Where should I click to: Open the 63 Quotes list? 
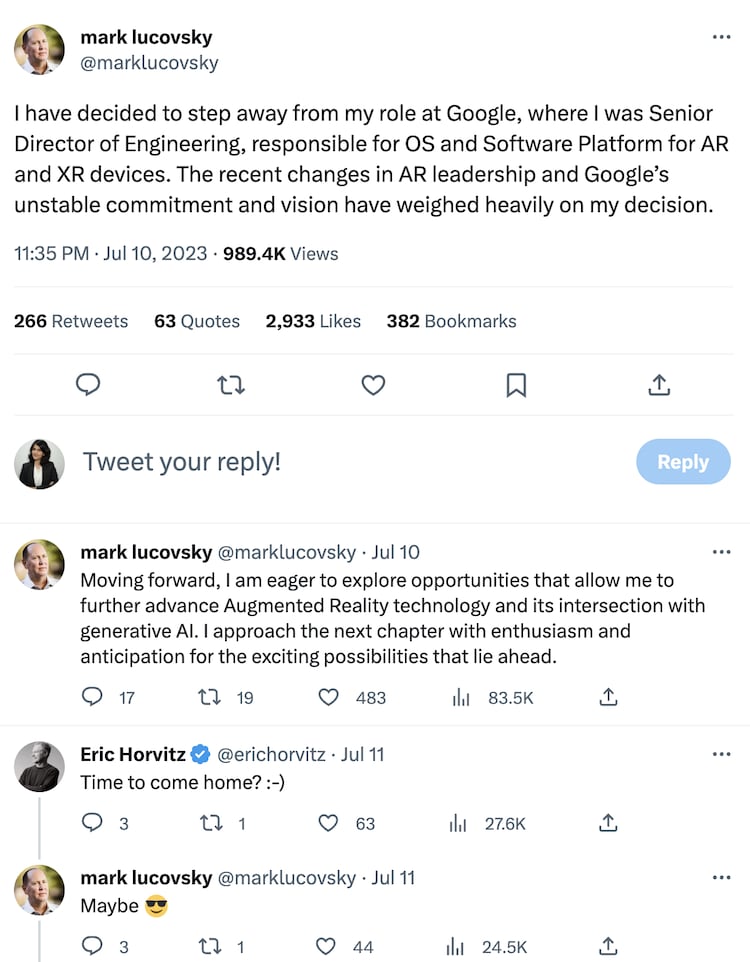(197, 321)
